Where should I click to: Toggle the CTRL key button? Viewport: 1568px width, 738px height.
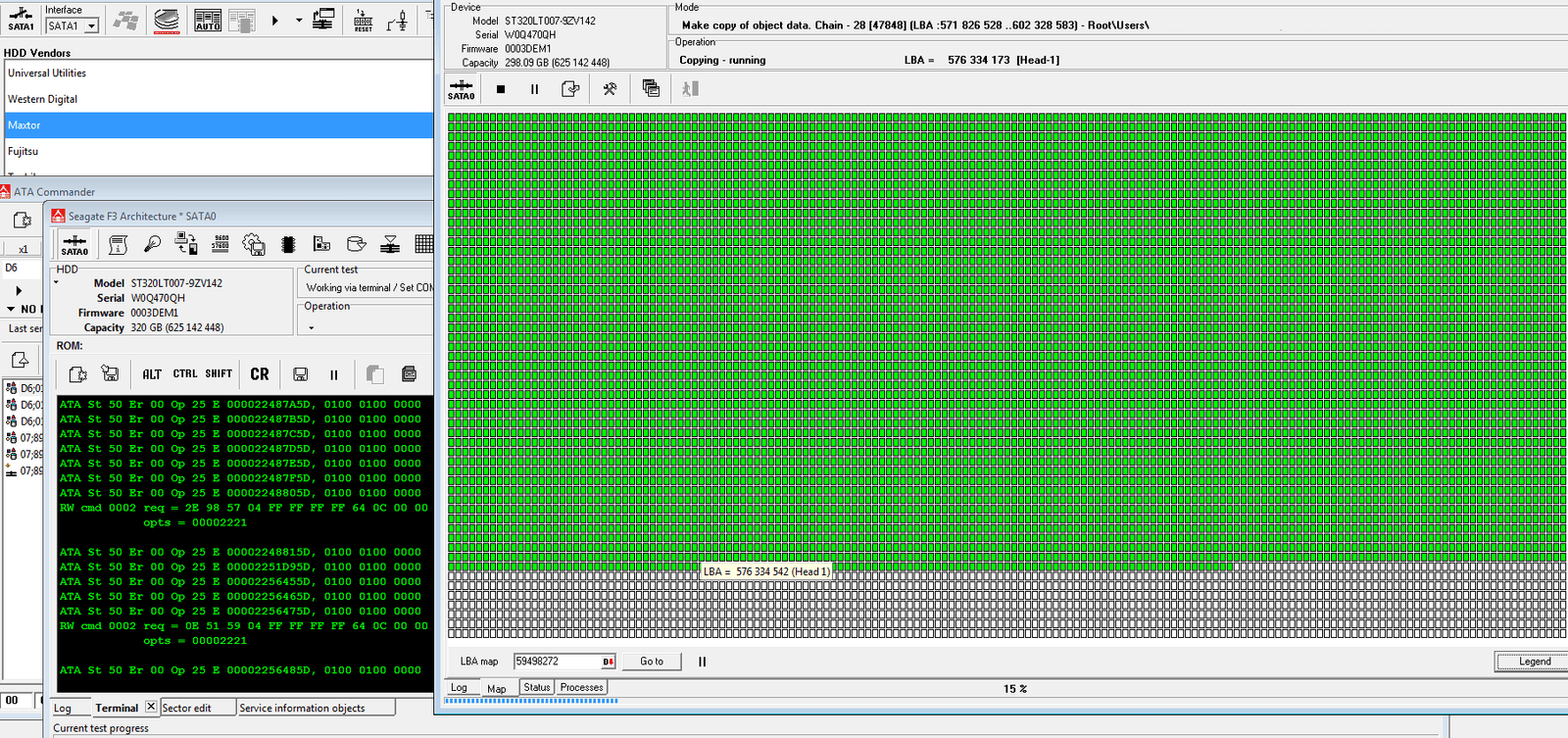tap(185, 373)
